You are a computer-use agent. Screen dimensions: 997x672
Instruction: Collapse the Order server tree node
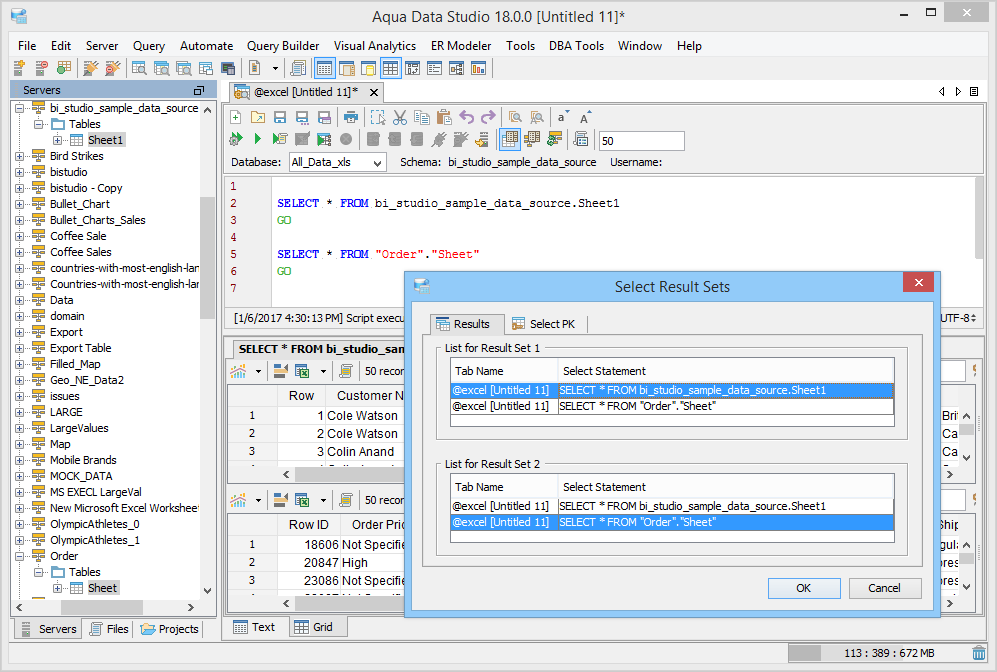[20, 556]
